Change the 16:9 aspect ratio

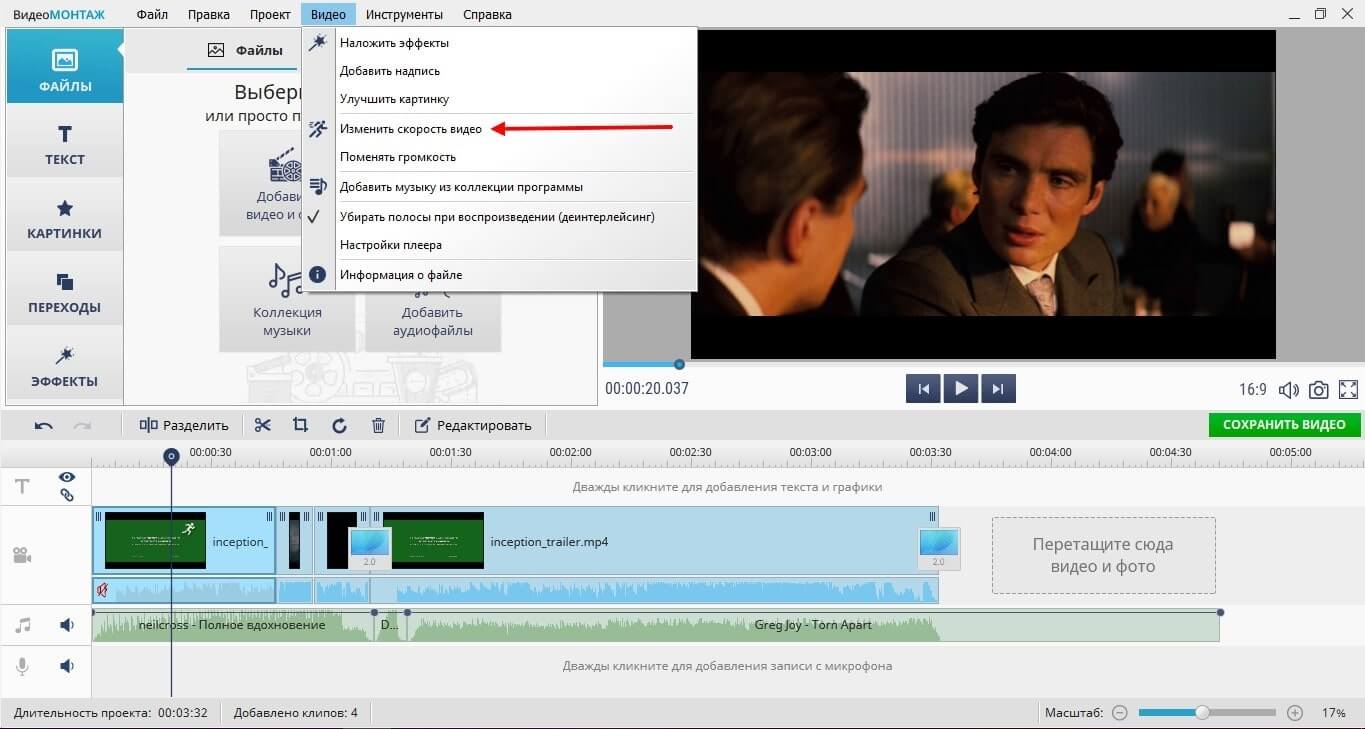point(1253,390)
